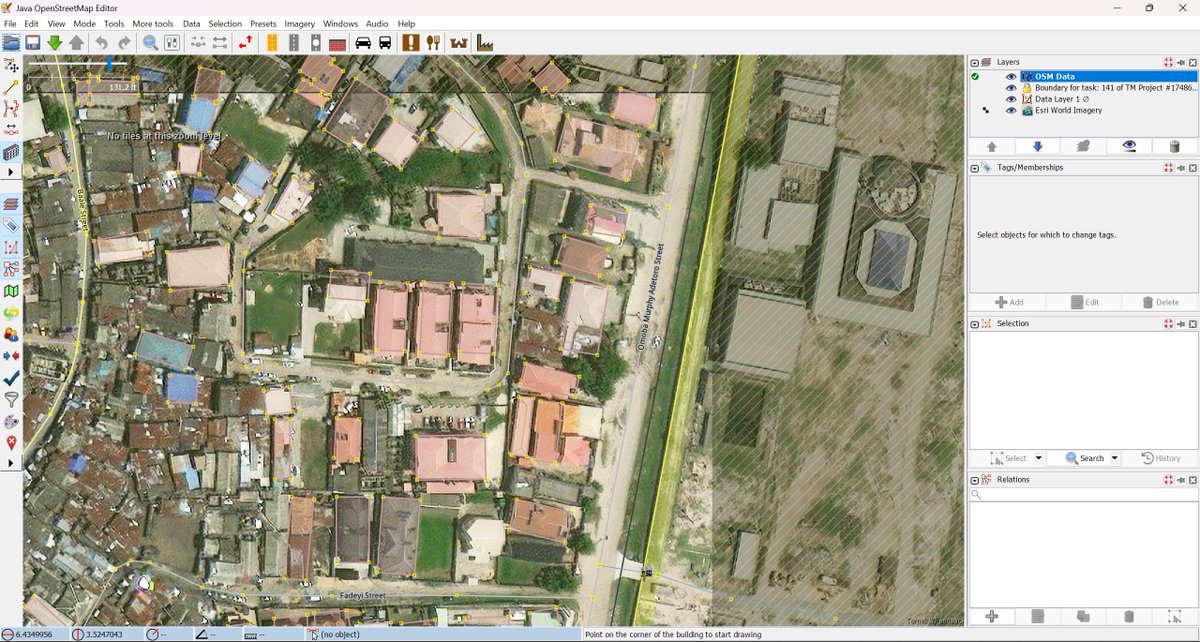Open the Presets menu

[x=262, y=23]
